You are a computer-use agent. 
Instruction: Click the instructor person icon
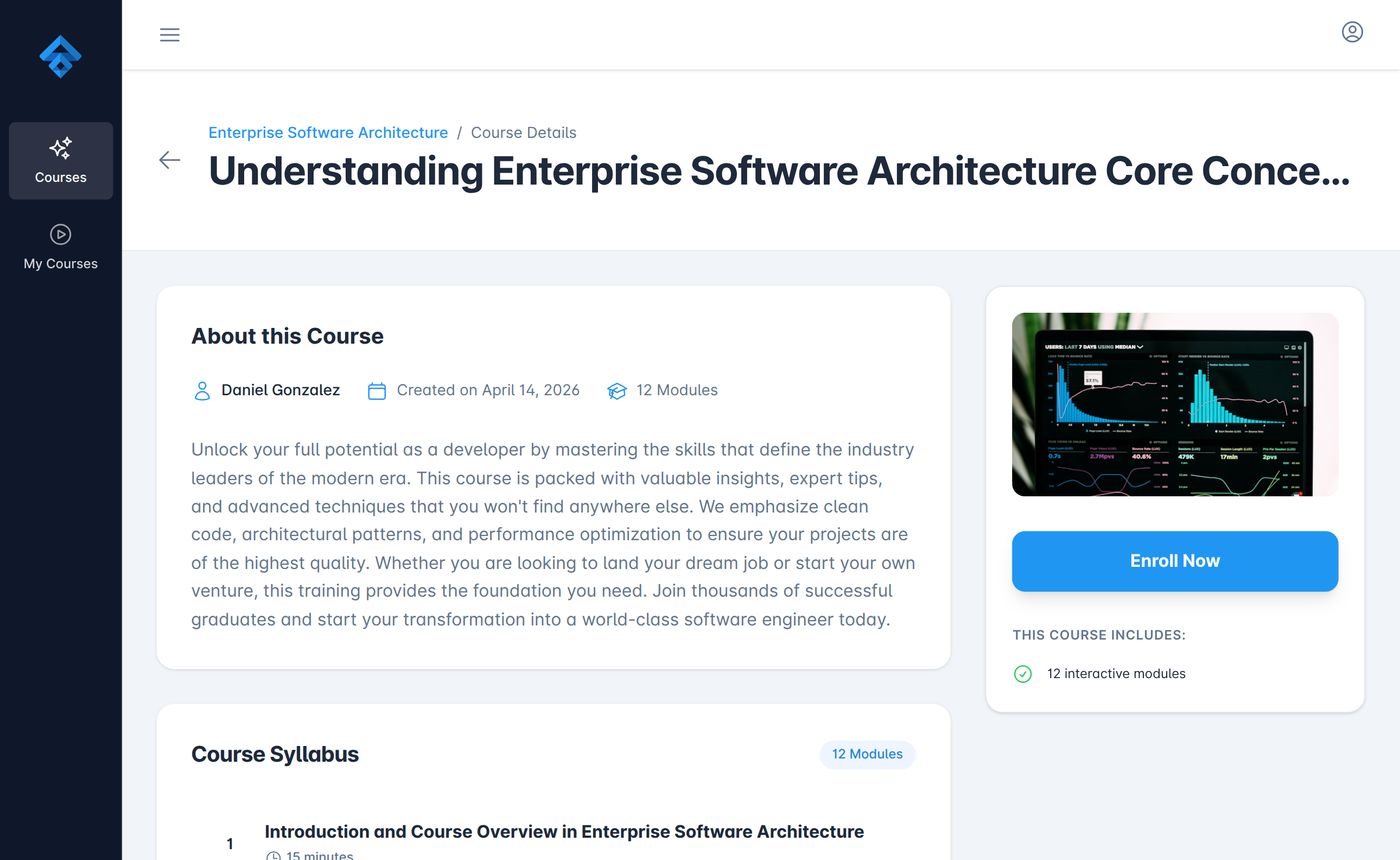[202, 391]
